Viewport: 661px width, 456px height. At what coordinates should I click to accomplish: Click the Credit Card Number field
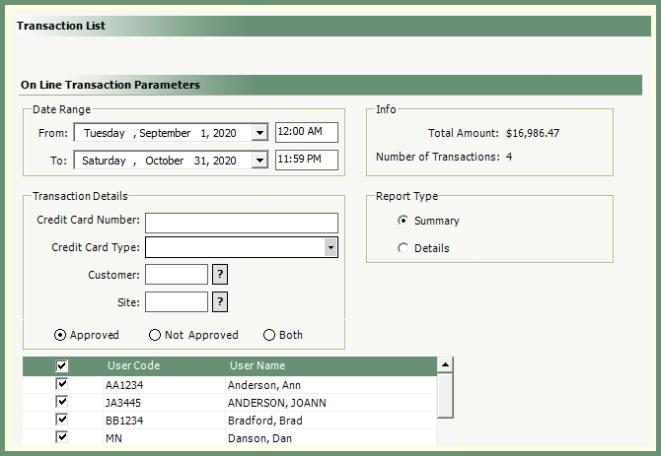241,222
